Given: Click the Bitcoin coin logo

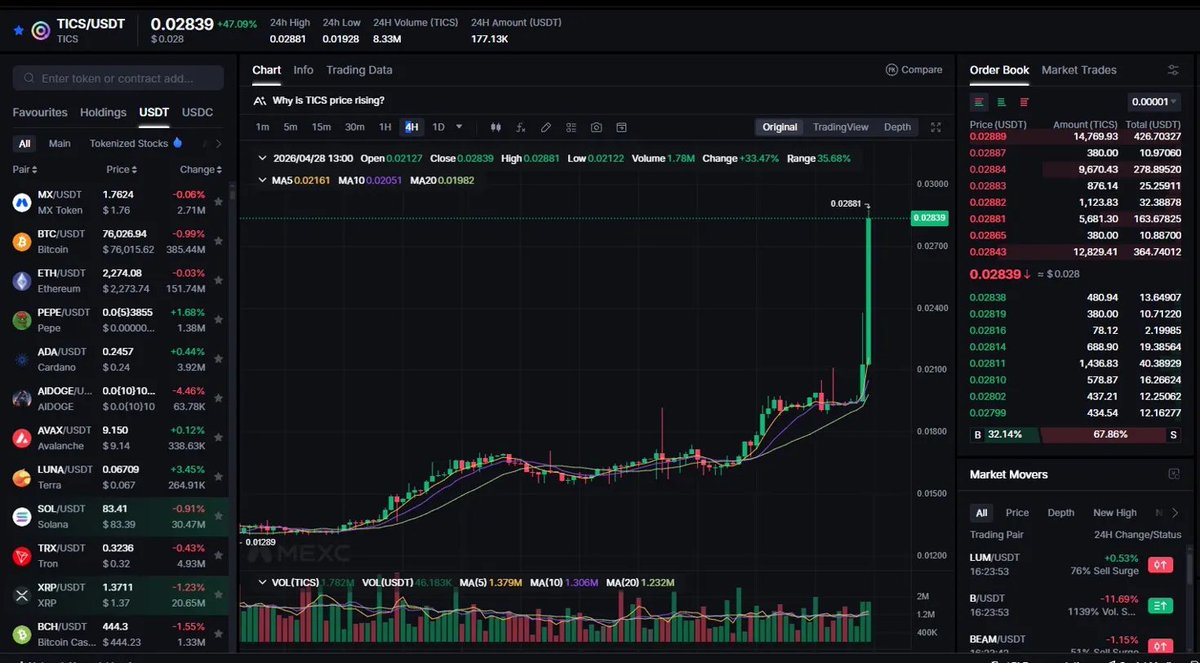Looking at the screenshot, I should pos(21,241).
